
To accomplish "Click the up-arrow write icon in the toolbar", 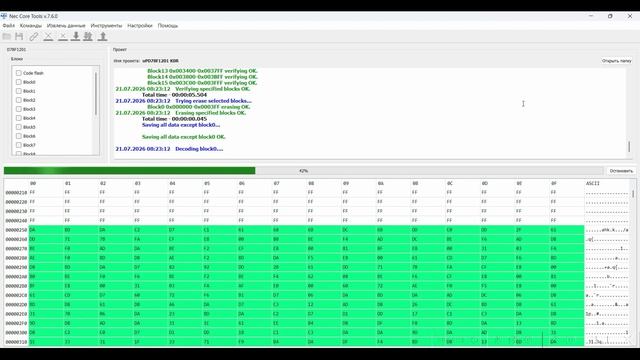I will coord(103,37).
